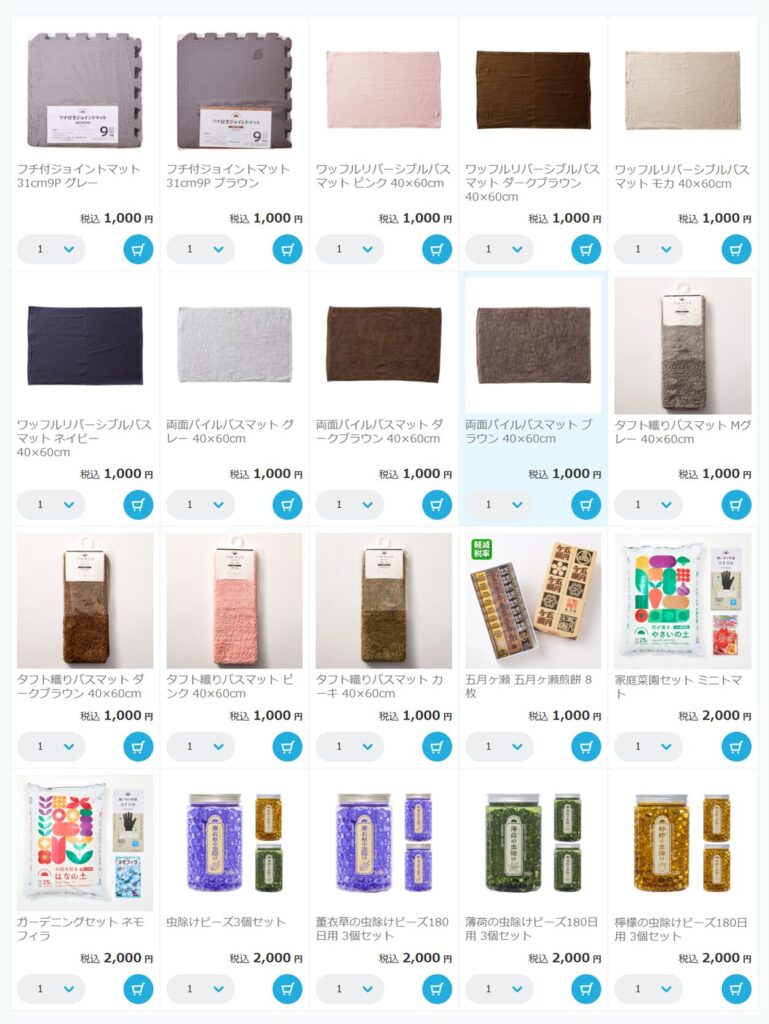This screenshot has height=1024, width=769.
Task: Open quantity dropdown for ワッフルリバーシブルバスマット モカ
Action: pos(649,249)
